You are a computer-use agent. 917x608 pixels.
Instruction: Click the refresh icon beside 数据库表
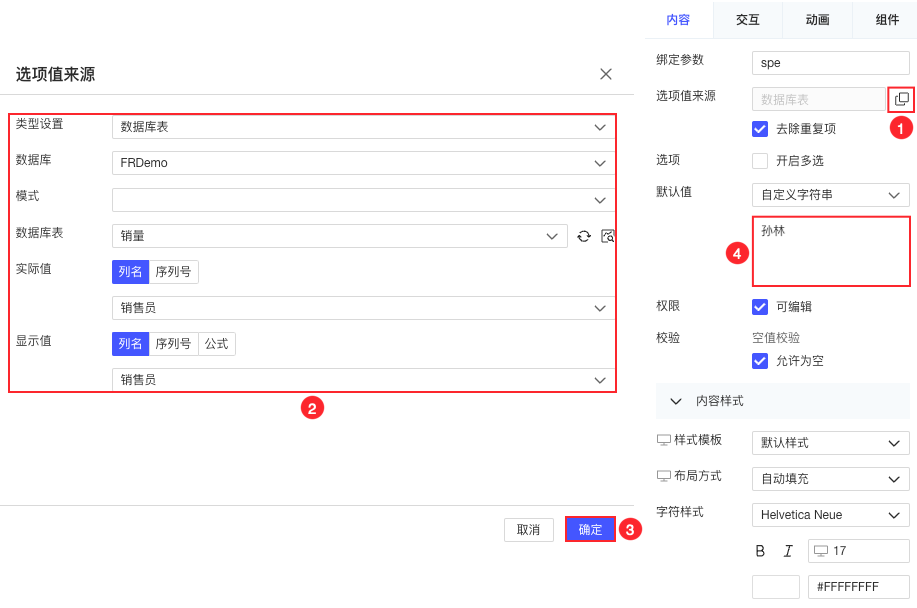(584, 236)
